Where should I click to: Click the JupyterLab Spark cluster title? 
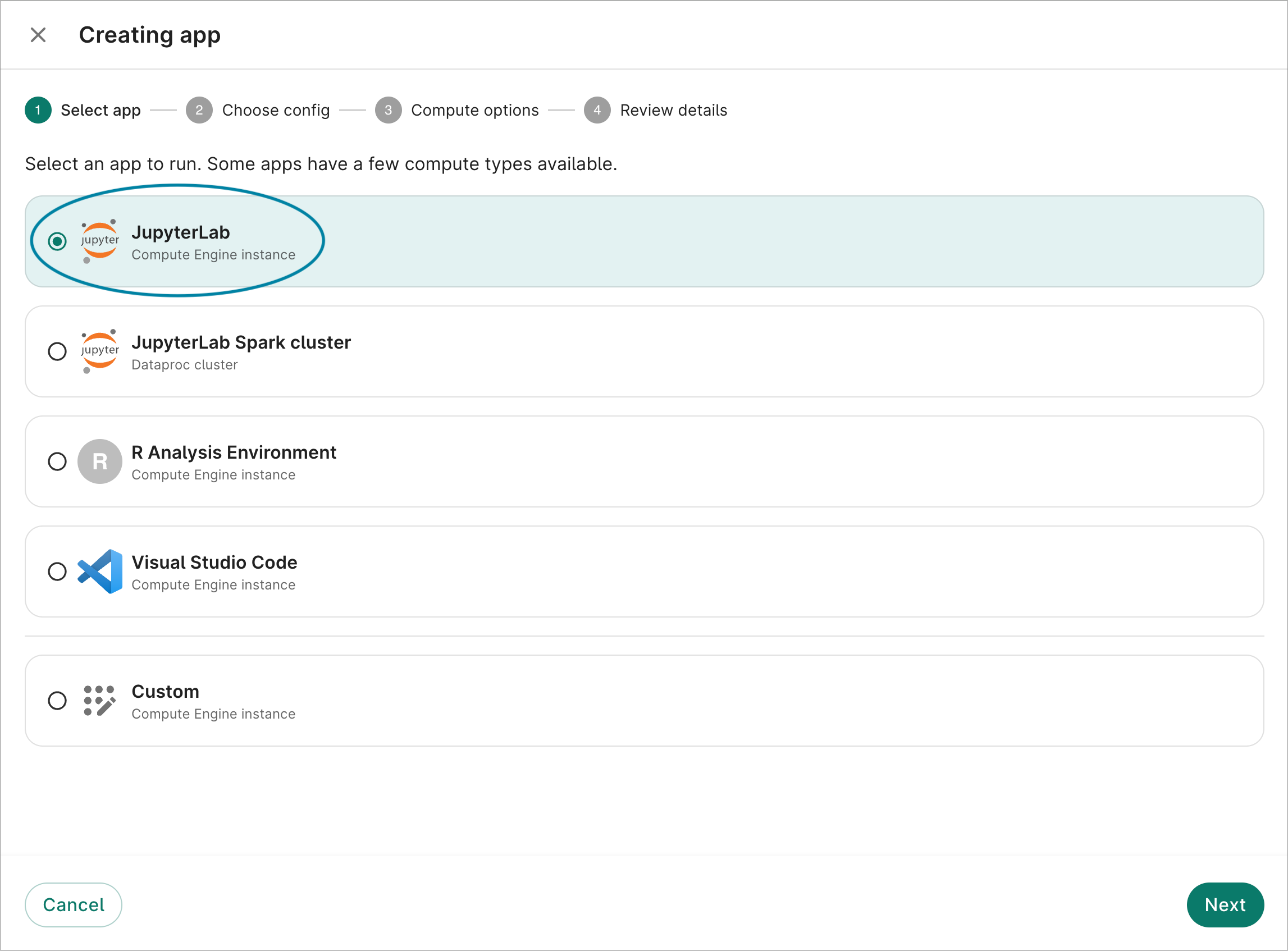point(241,342)
